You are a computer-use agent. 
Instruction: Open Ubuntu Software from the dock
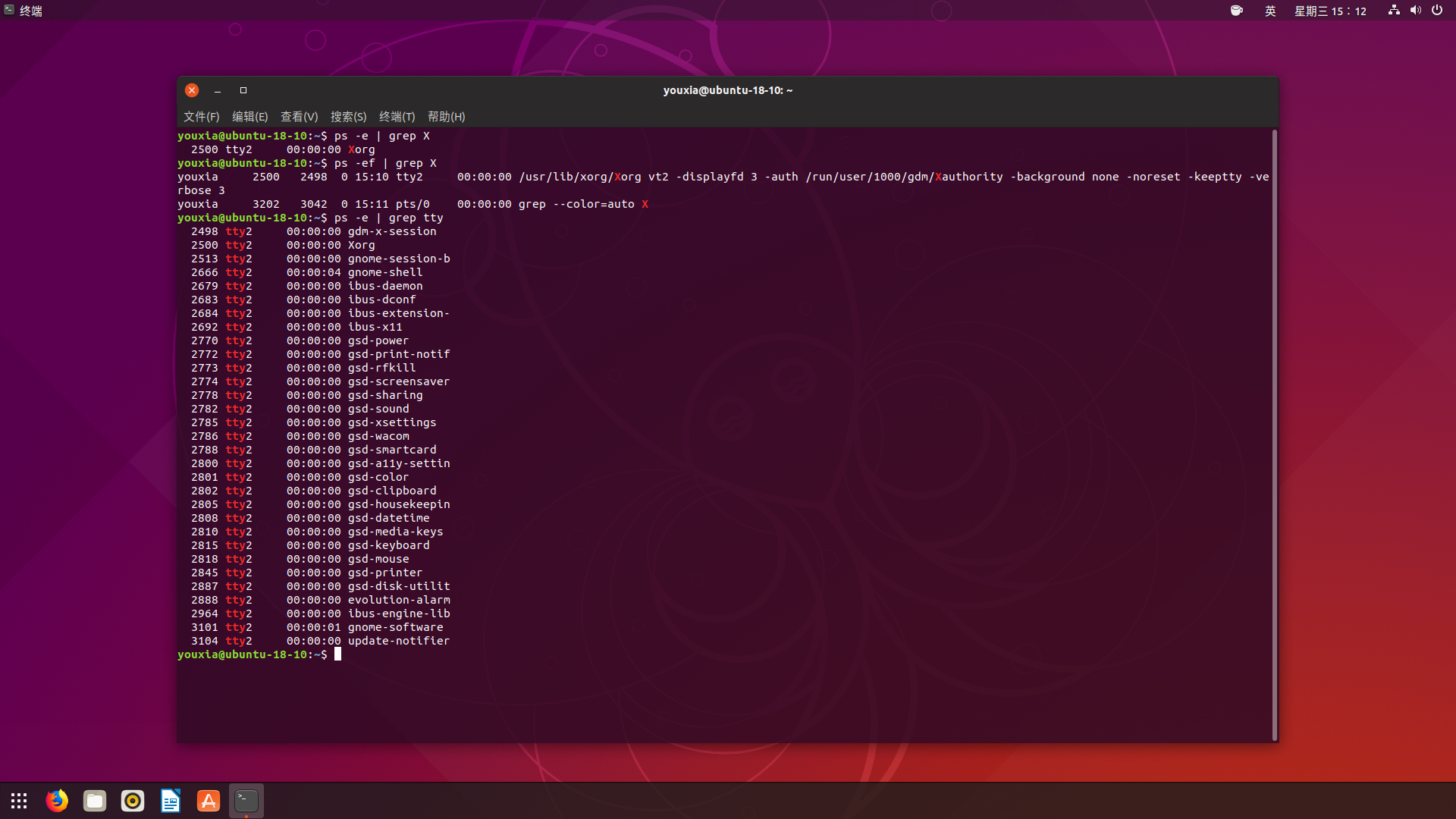209,801
